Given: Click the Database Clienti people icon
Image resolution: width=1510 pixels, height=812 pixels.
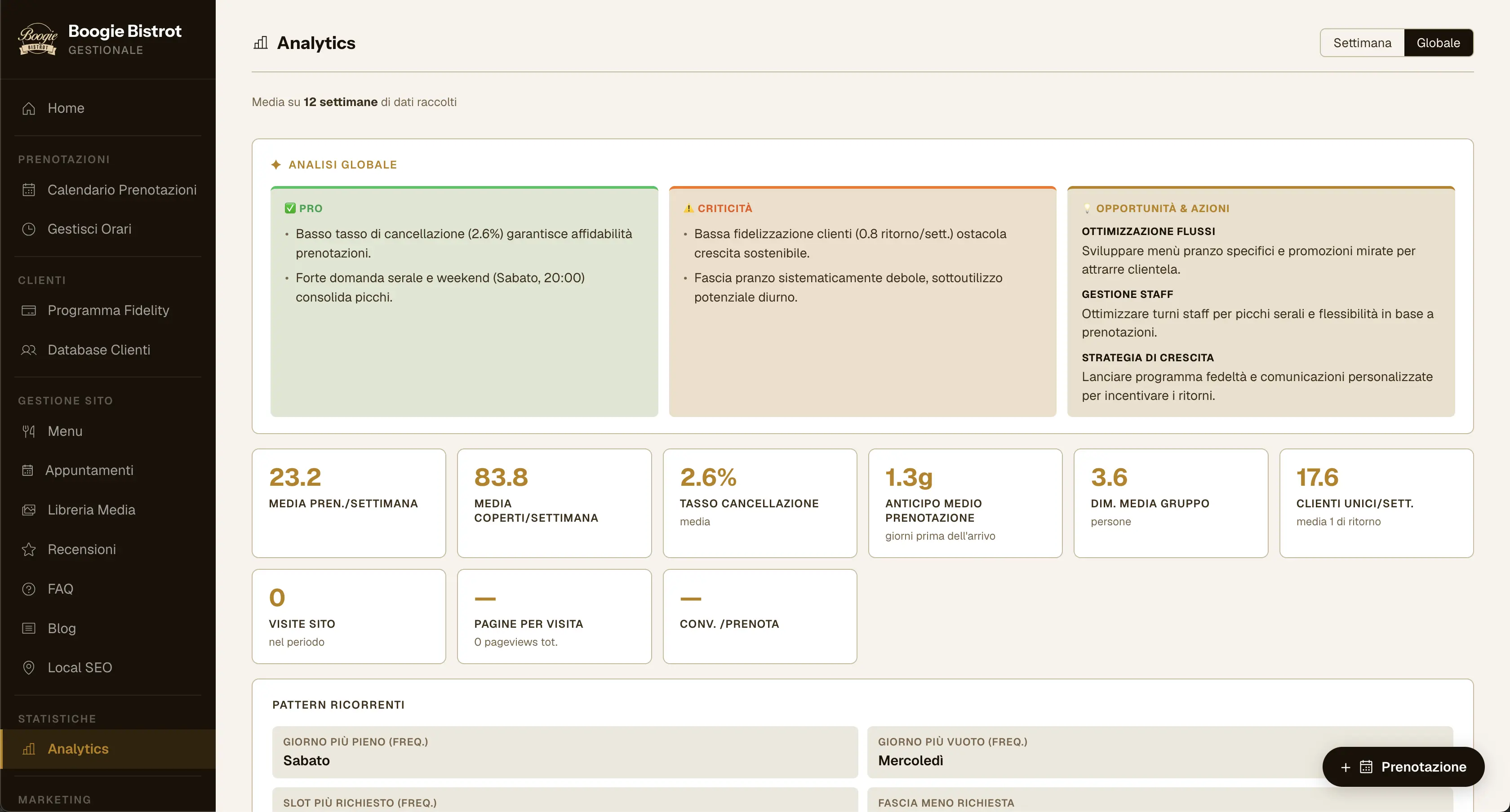Looking at the screenshot, I should [x=29, y=350].
